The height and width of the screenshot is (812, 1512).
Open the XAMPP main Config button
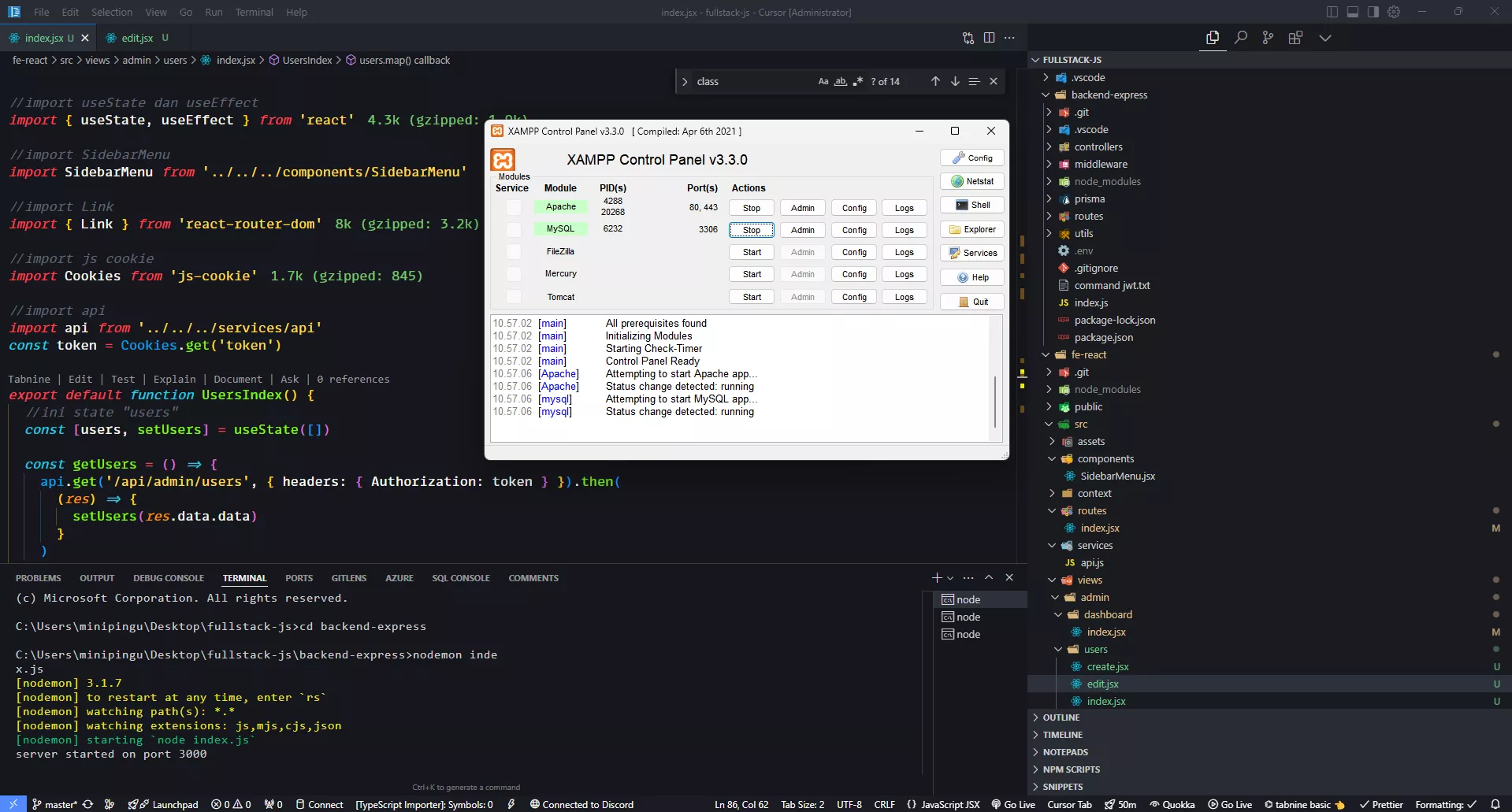(x=972, y=158)
